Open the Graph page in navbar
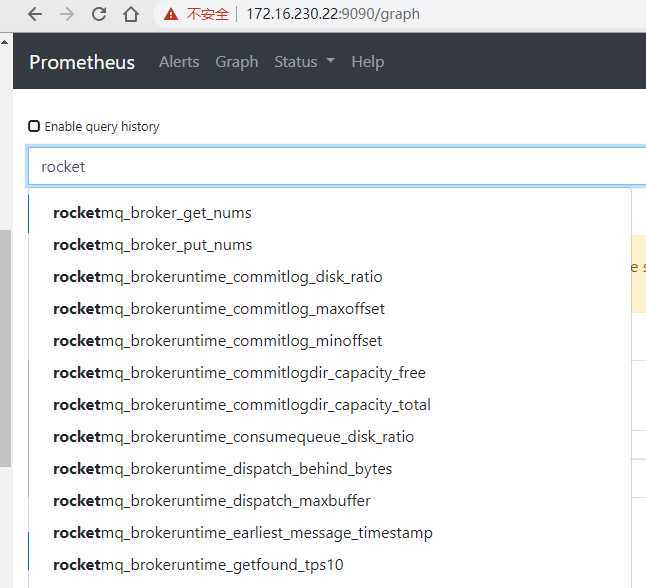Screen dimensions: 646x588 [x=237, y=62]
